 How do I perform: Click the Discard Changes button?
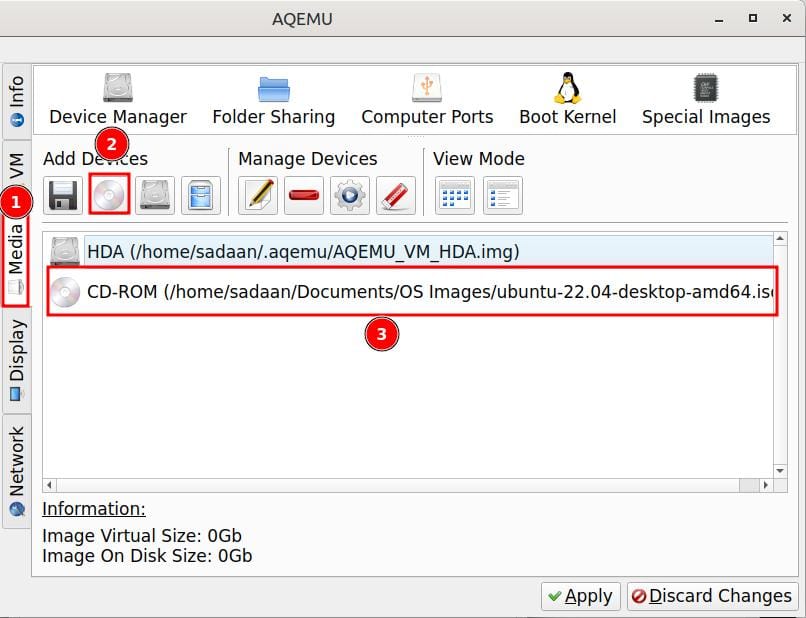(x=712, y=596)
